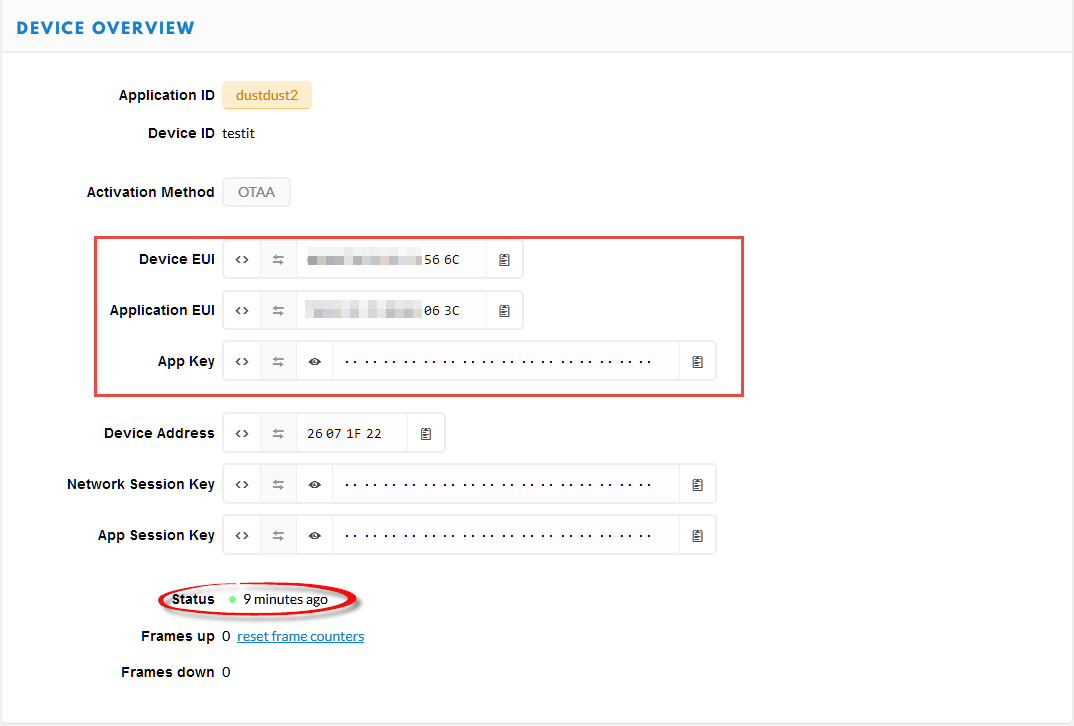This screenshot has width=1074, height=726.
Task: Open the dustdust2 application
Action: tap(266, 95)
